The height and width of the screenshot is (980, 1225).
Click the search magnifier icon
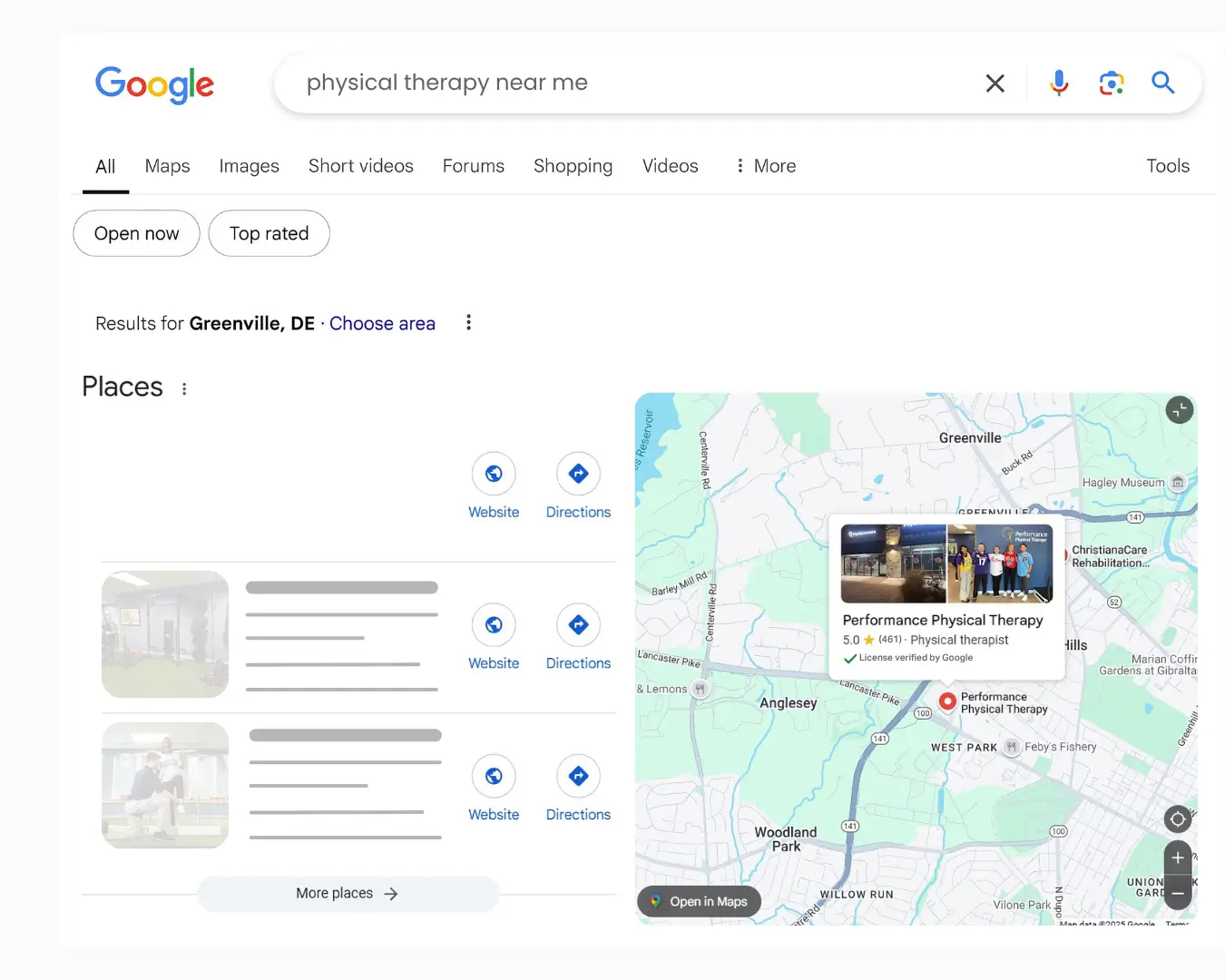point(1163,83)
